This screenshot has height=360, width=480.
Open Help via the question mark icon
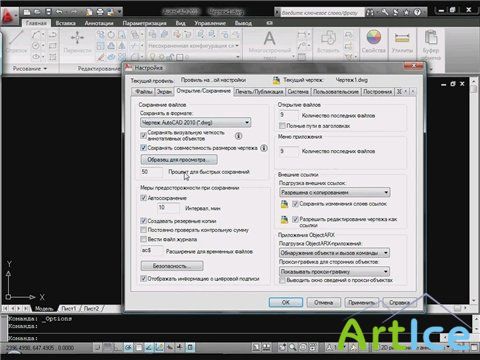click(417, 12)
